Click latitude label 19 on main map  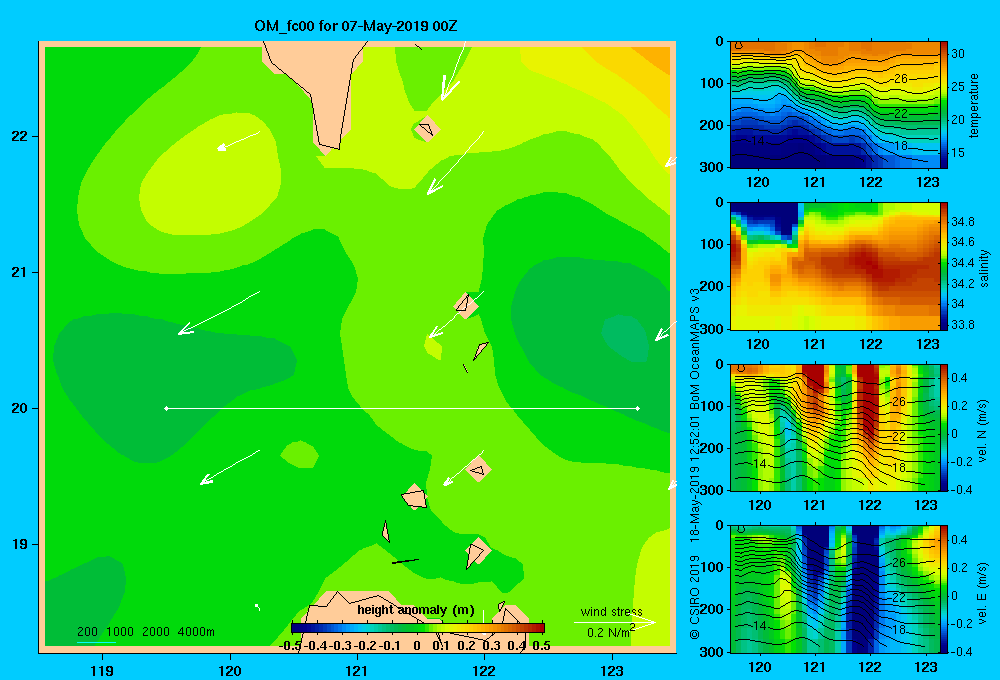[x=19, y=544]
